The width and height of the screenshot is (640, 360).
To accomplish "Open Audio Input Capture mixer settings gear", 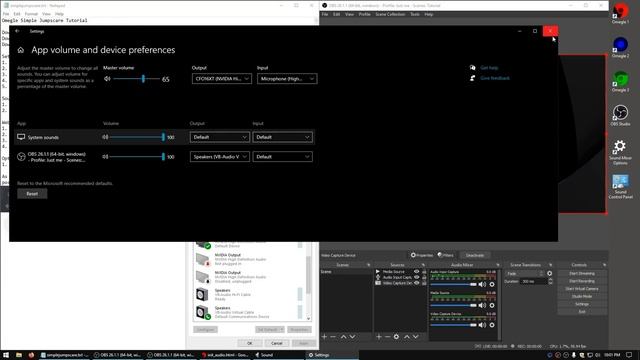I will pos(492,284).
